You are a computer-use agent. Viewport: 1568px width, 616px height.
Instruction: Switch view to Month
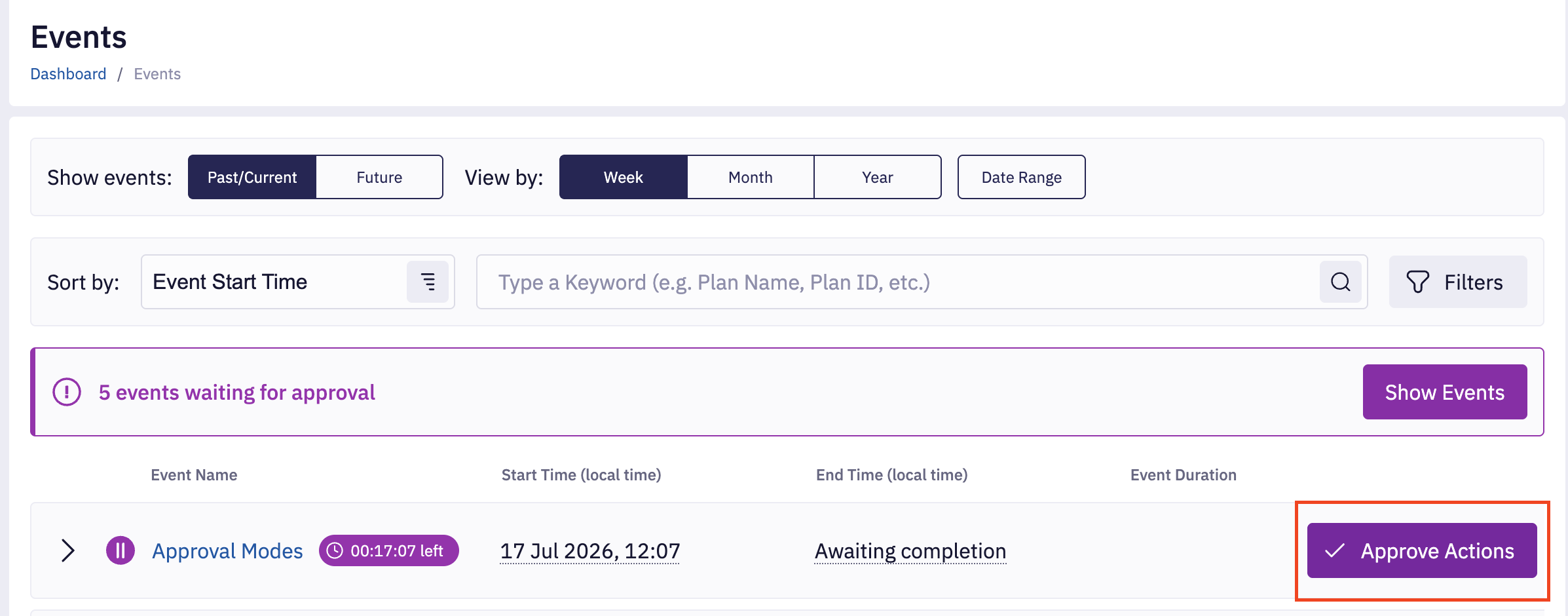751,177
